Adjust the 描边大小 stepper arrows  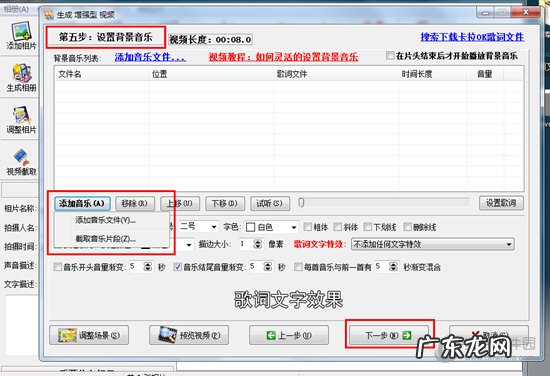[x=258, y=244]
